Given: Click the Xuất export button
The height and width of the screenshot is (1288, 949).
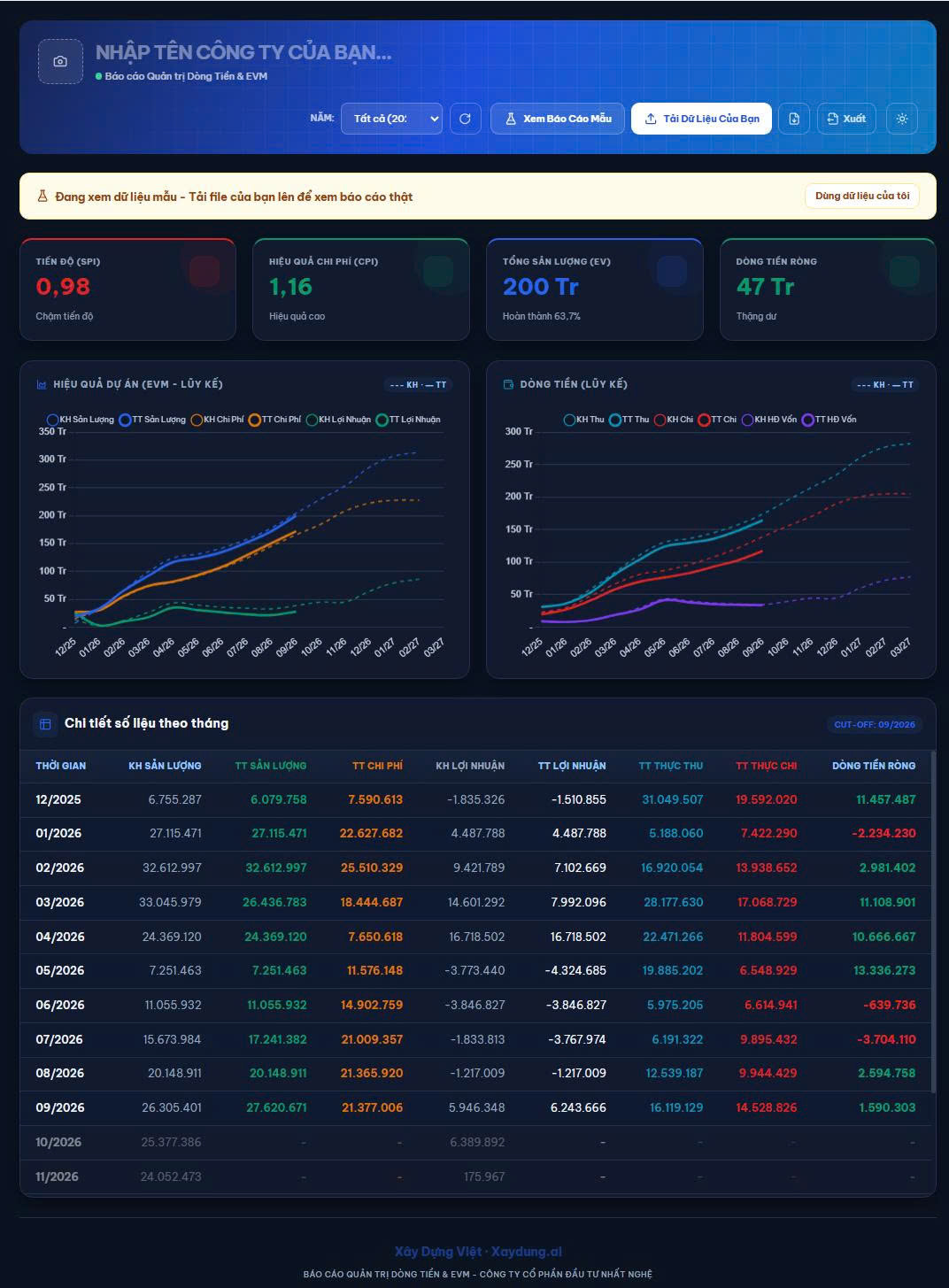Looking at the screenshot, I should pyautogui.click(x=846, y=119).
